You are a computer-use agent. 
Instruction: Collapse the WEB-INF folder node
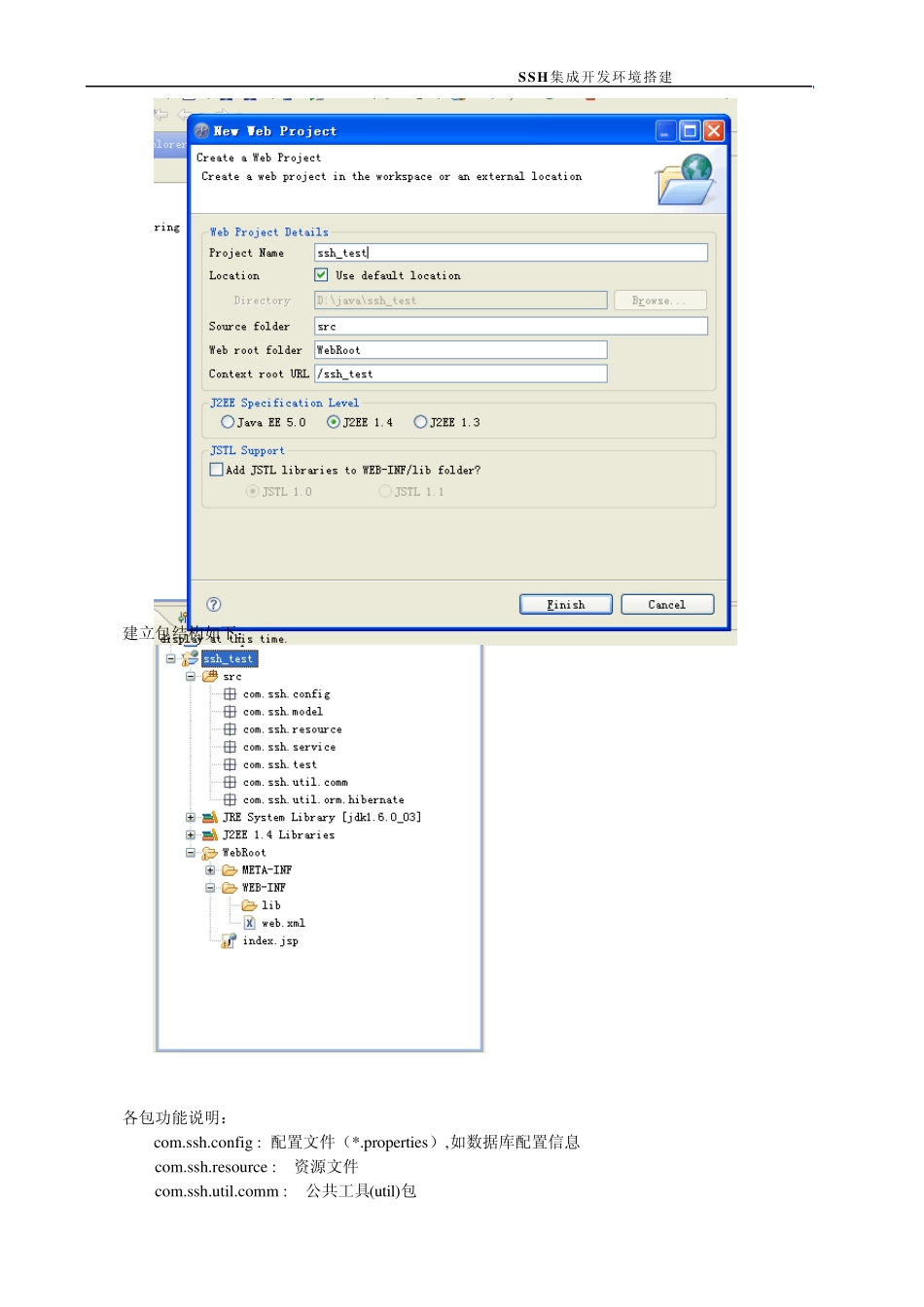[210, 888]
